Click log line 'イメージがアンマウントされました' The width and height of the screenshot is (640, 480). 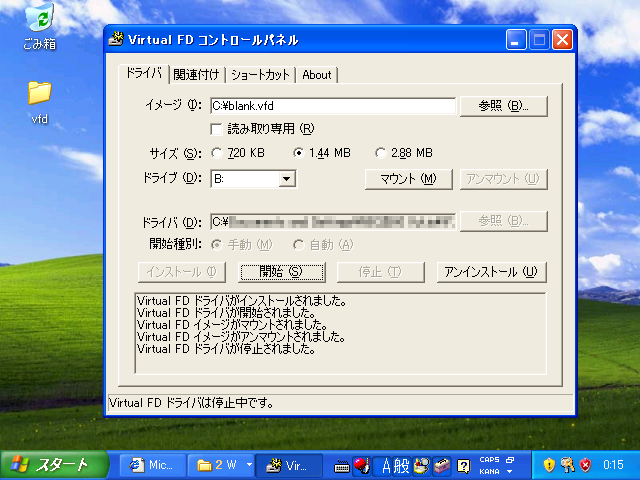[241, 337]
